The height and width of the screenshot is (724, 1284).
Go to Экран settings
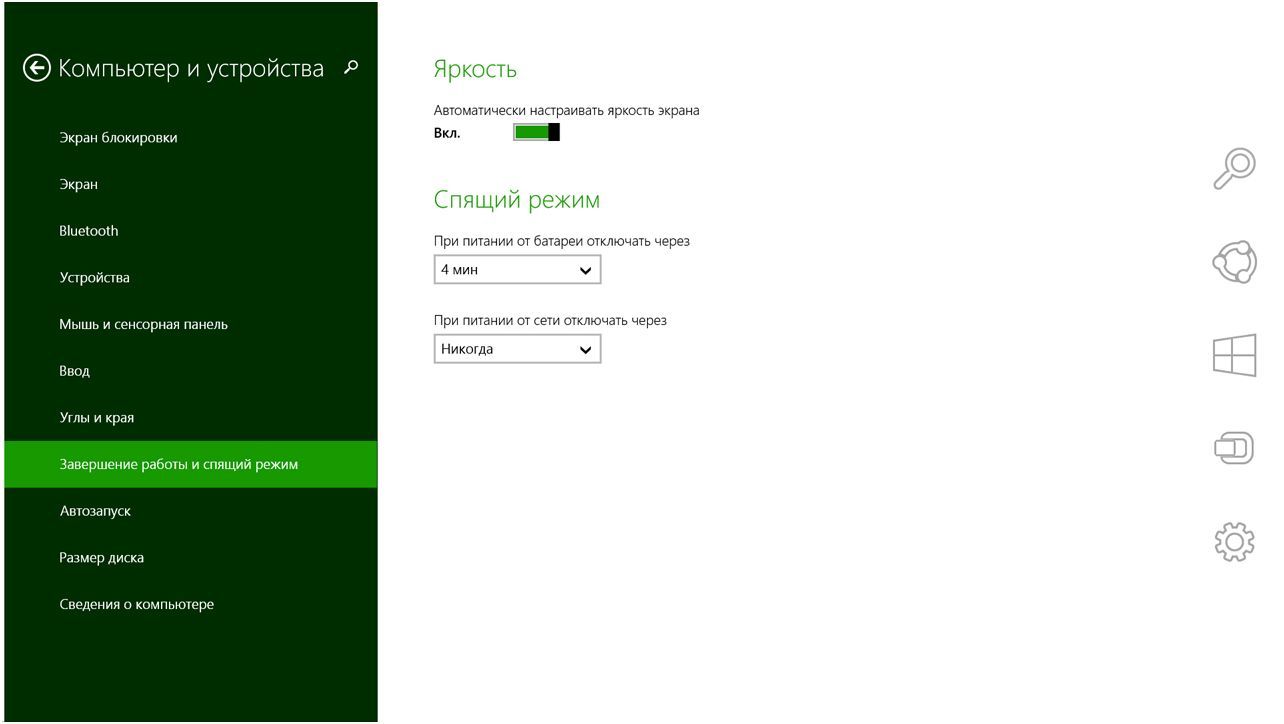[x=79, y=185]
